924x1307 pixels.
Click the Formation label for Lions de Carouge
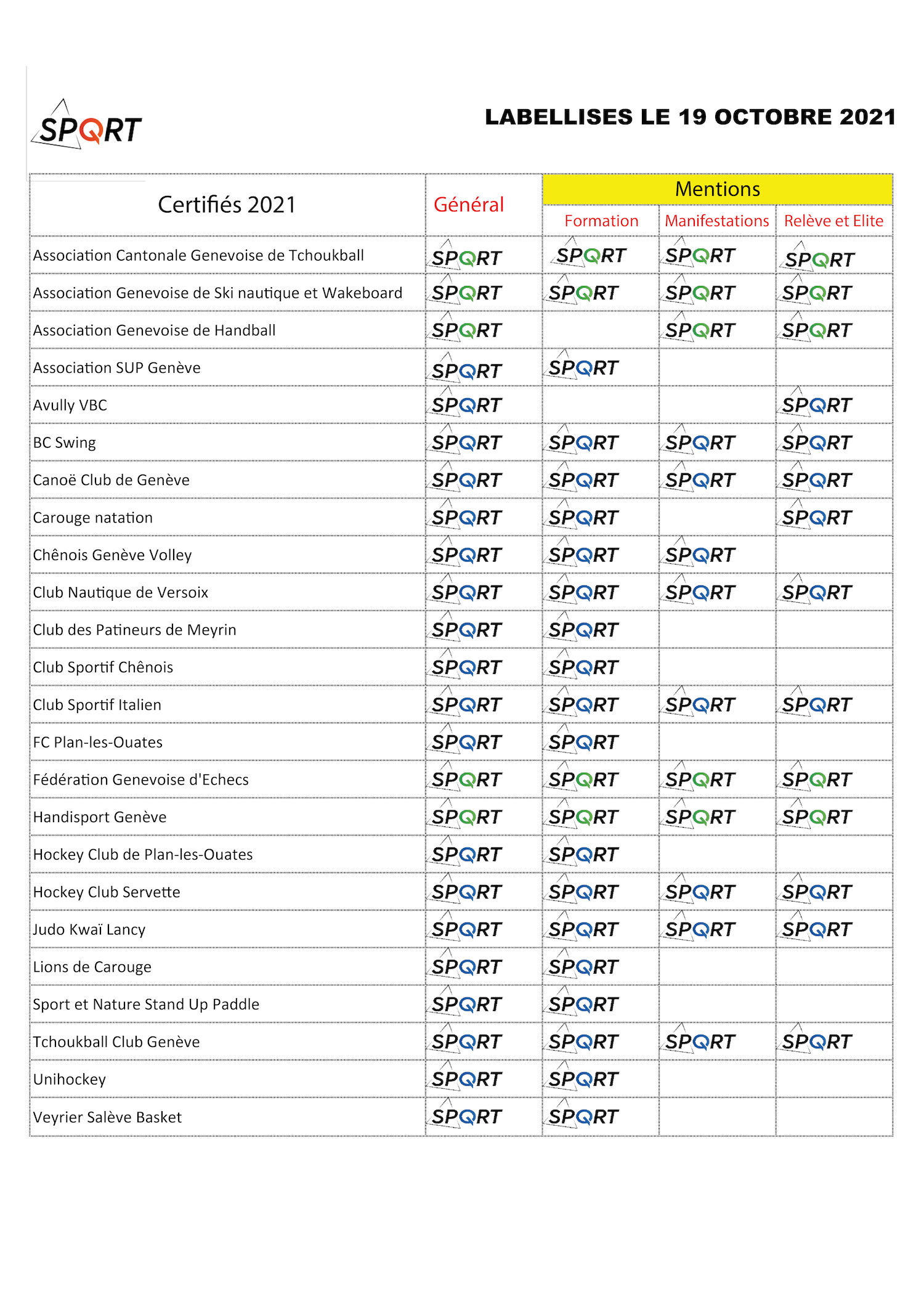point(582,963)
